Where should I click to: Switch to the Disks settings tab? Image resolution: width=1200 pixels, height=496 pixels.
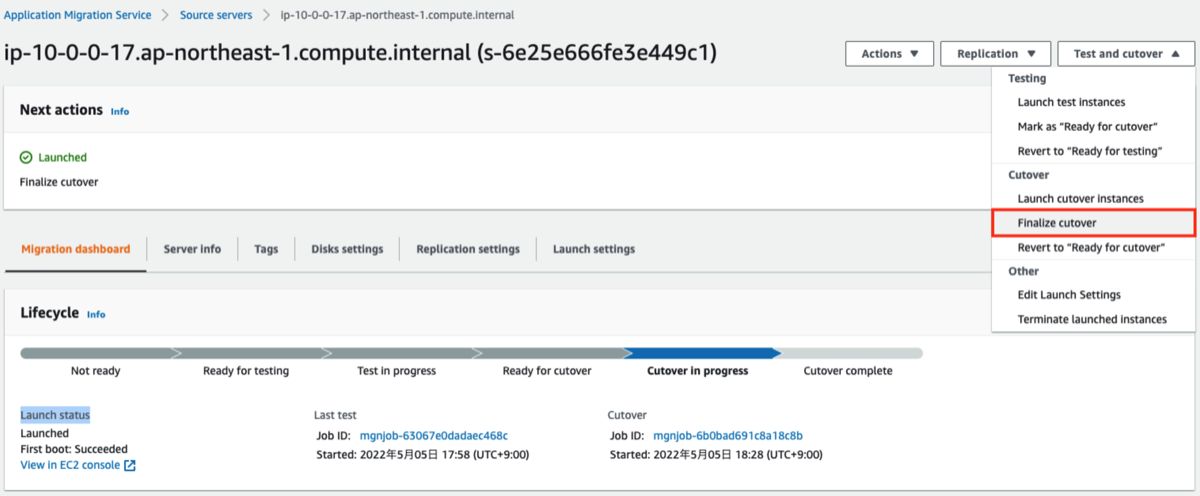coord(347,249)
